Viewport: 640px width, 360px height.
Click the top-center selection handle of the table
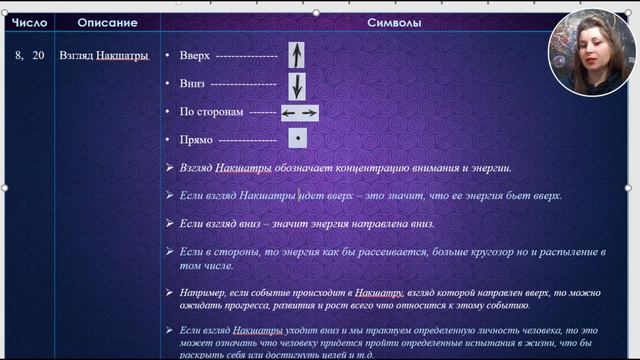[x=316, y=13]
